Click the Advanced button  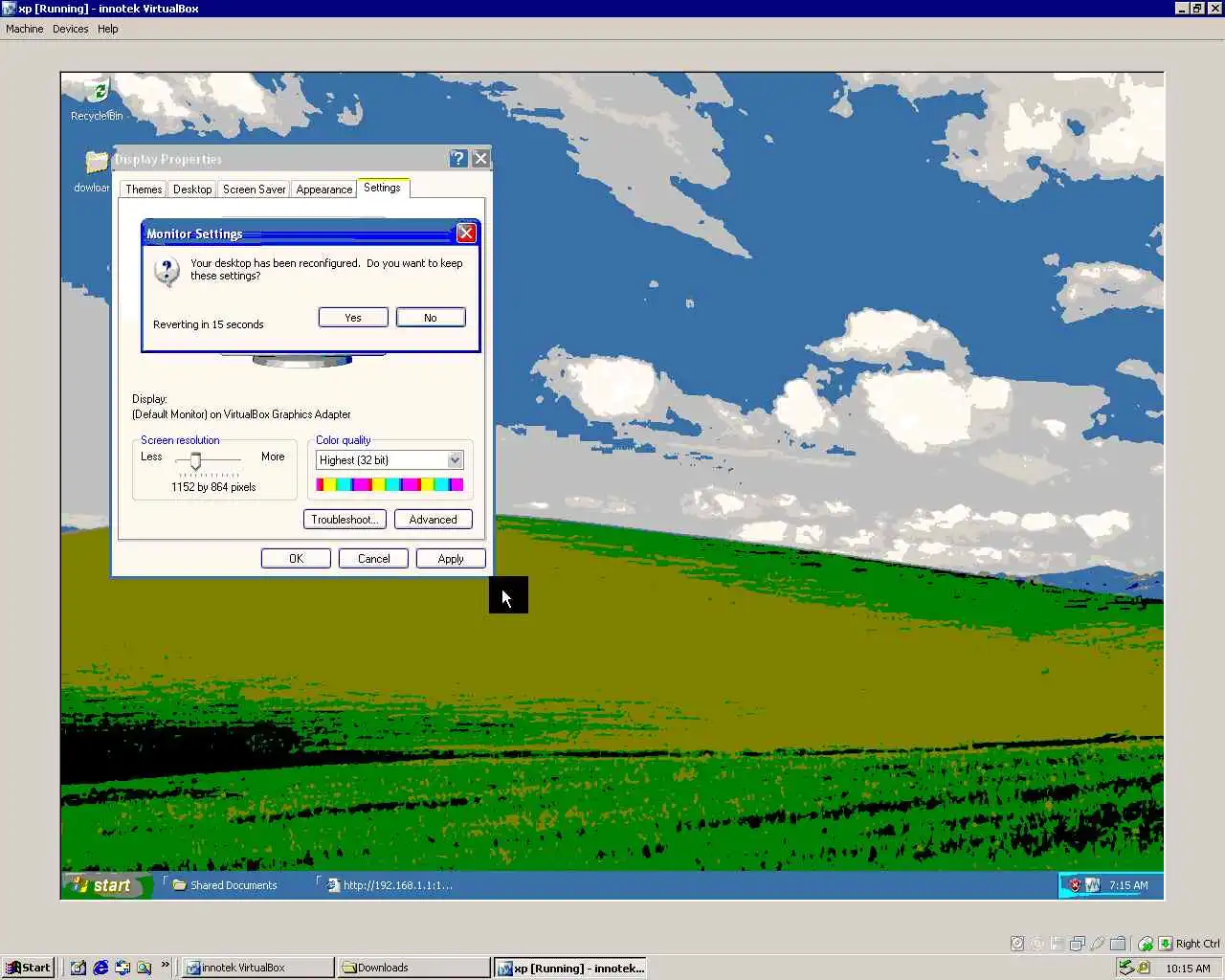point(434,520)
